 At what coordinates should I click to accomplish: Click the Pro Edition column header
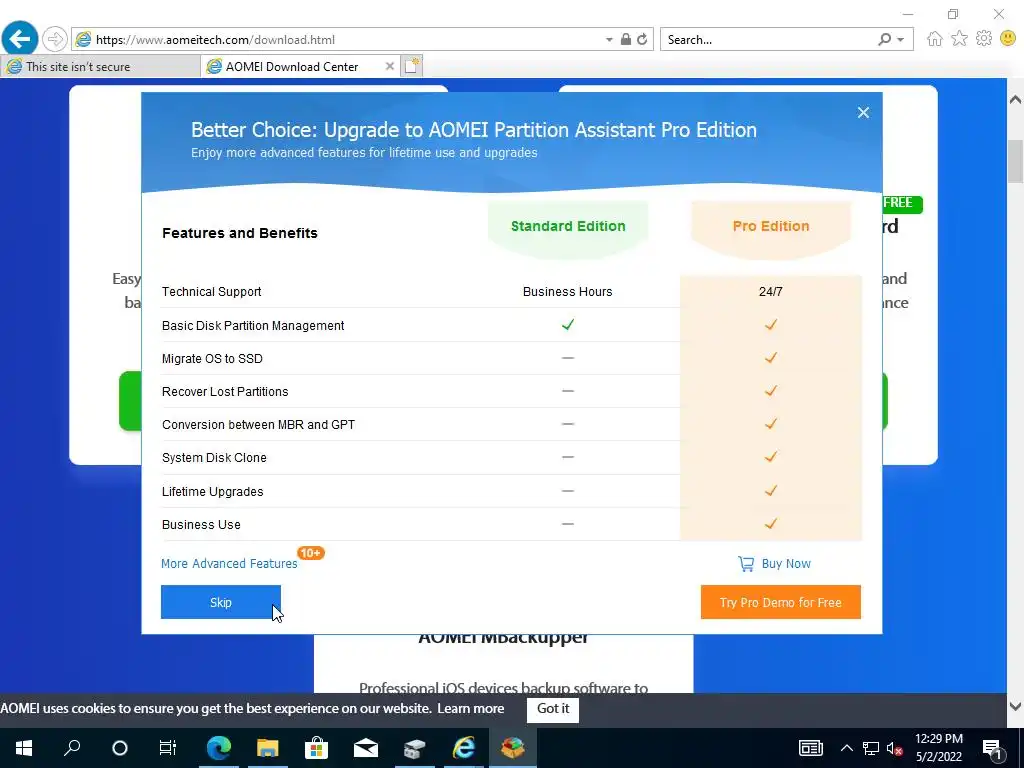(x=771, y=226)
